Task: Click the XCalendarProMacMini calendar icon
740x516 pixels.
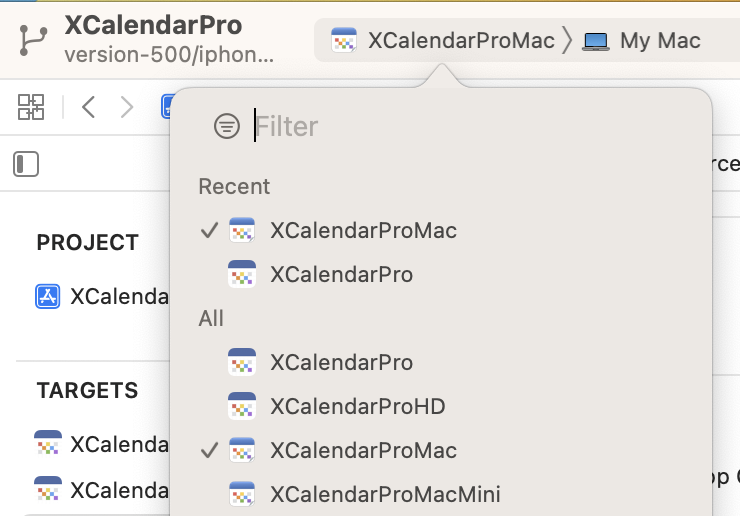Action: 243,494
